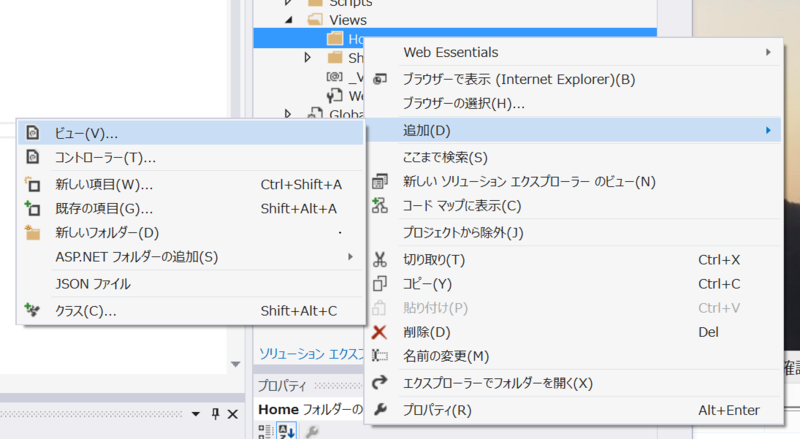Select the Views folder in the tree
This screenshot has width=800, height=439.
click(348, 20)
